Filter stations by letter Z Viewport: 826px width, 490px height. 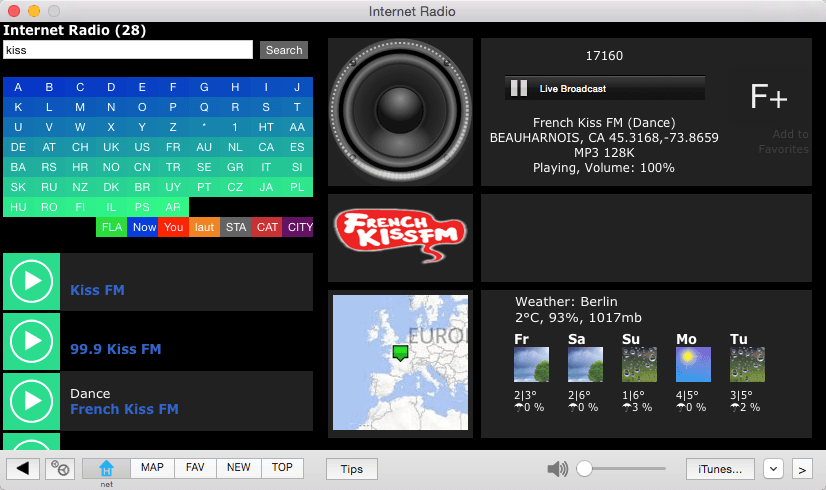click(x=173, y=128)
